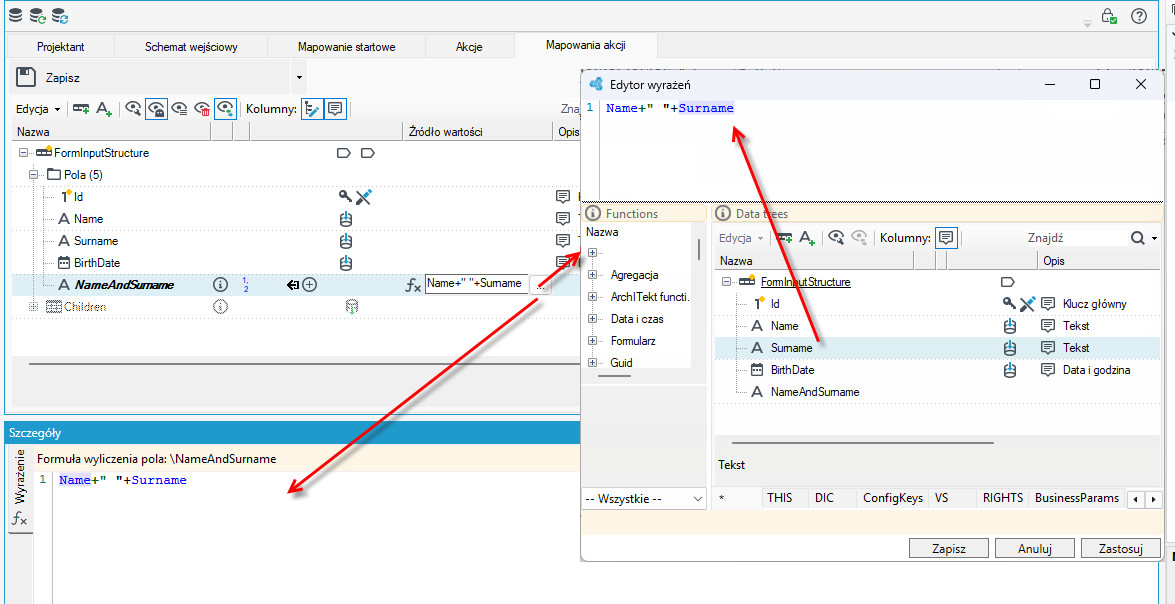Click the plus circle icon on NameAndSurname row
This screenshot has height=604, width=1175.
click(x=309, y=285)
